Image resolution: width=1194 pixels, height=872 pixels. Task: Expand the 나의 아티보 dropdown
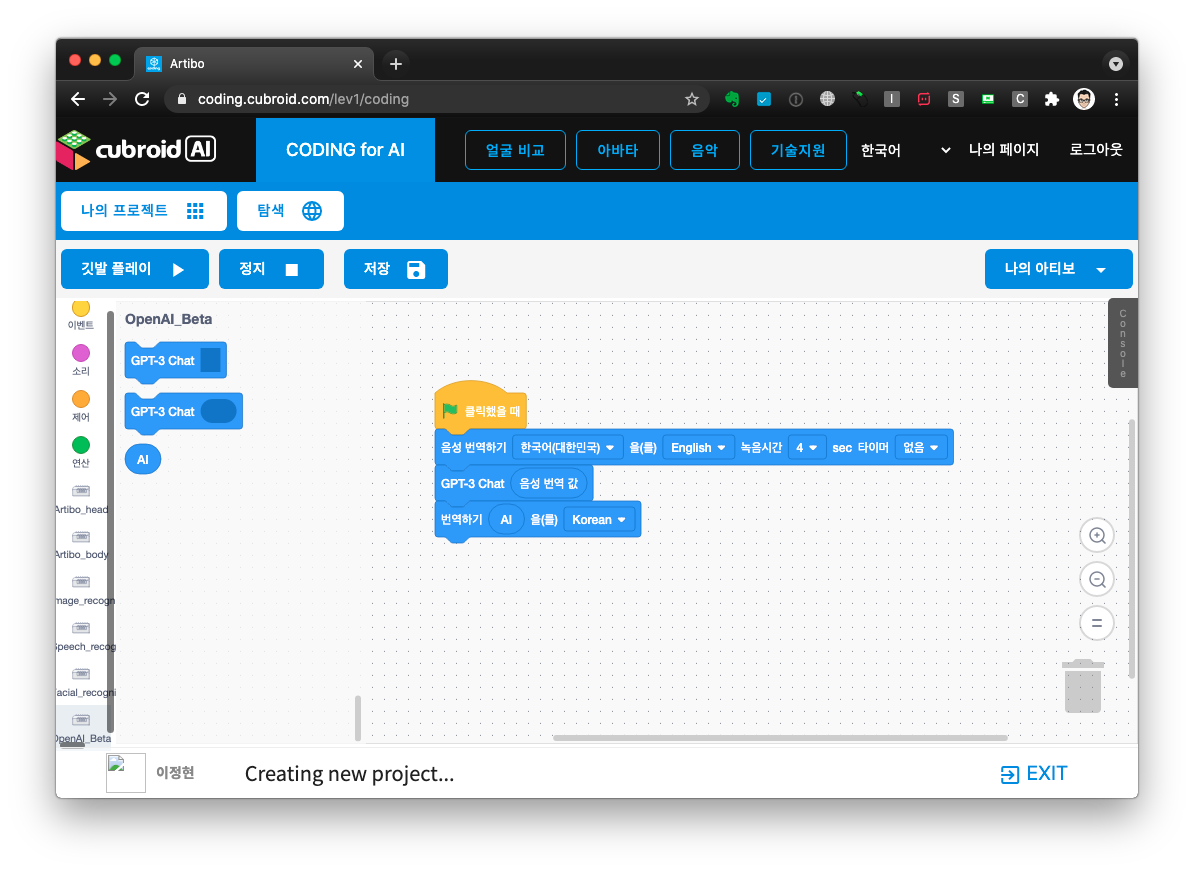[x=1058, y=269]
